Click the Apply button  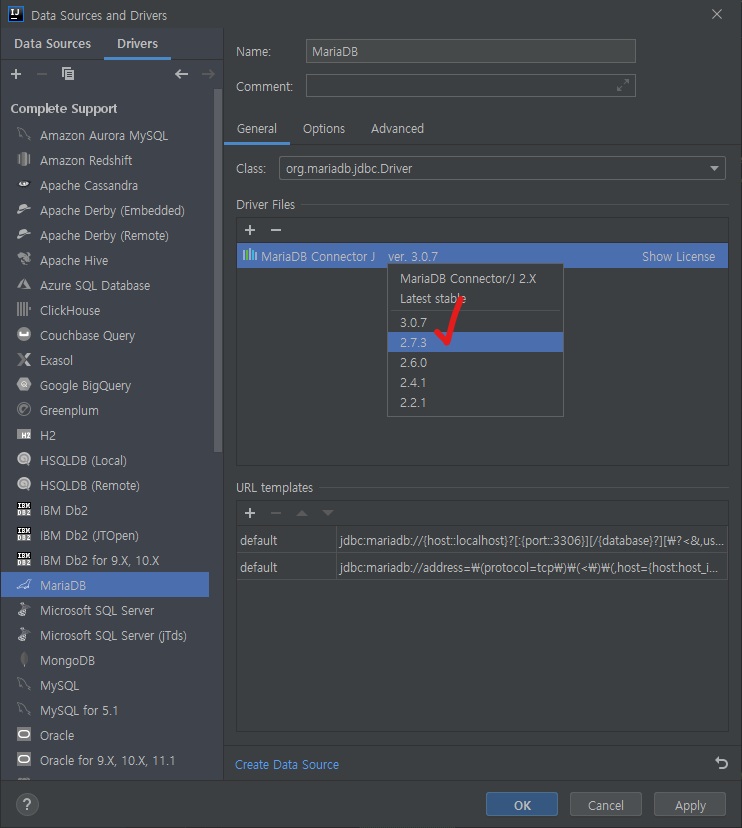click(690, 805)
